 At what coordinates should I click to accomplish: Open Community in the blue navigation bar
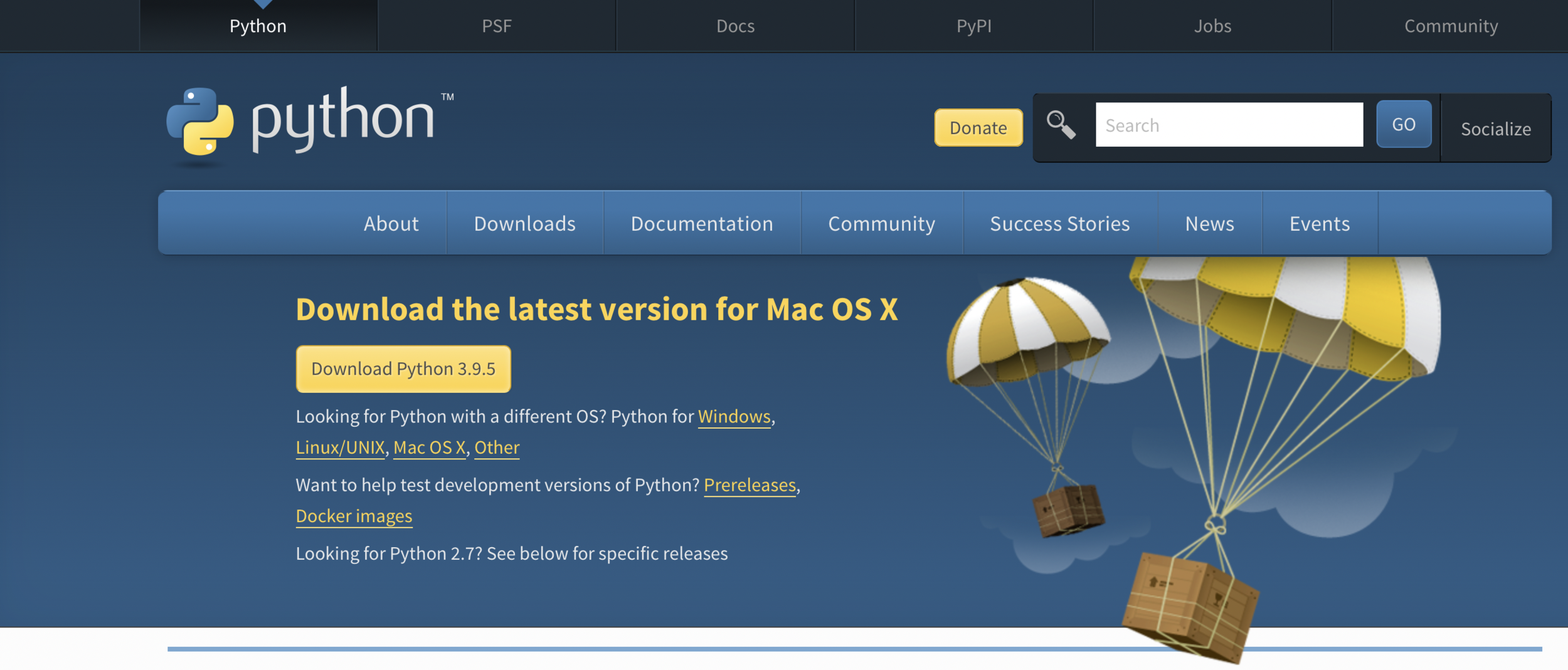pos(882,223)
